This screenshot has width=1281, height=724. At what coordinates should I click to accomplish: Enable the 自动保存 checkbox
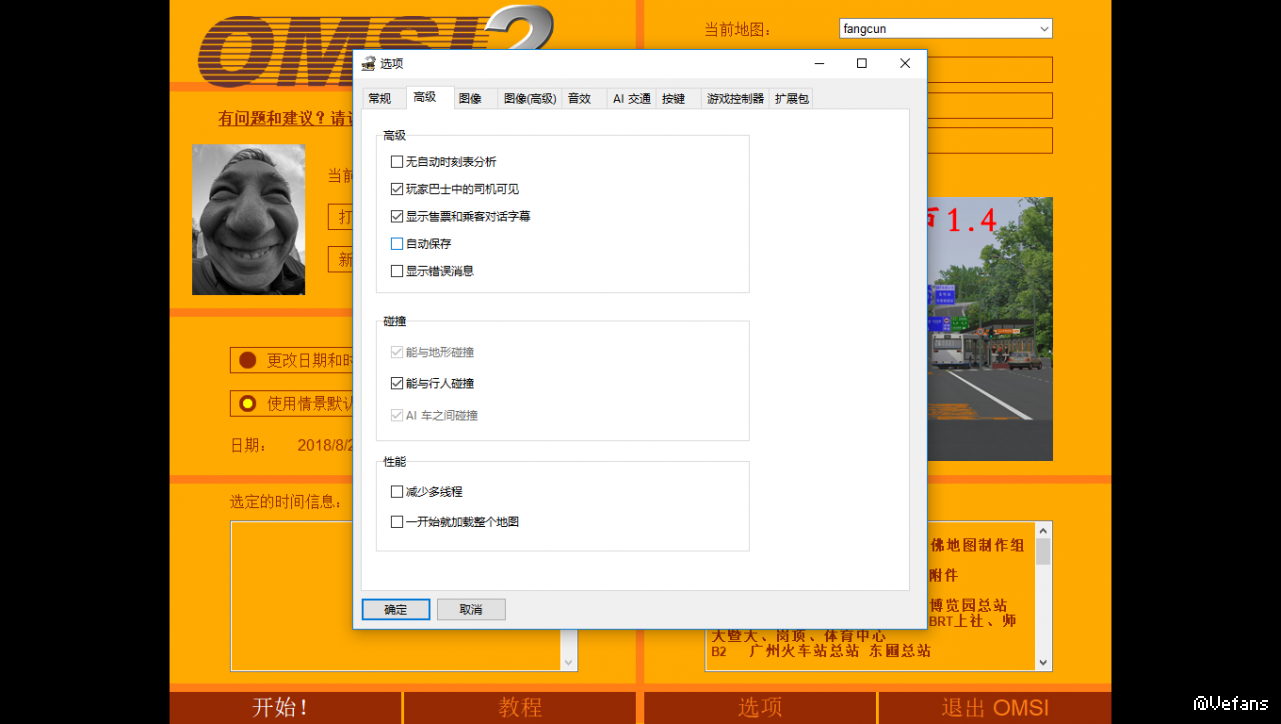[397, 244]
